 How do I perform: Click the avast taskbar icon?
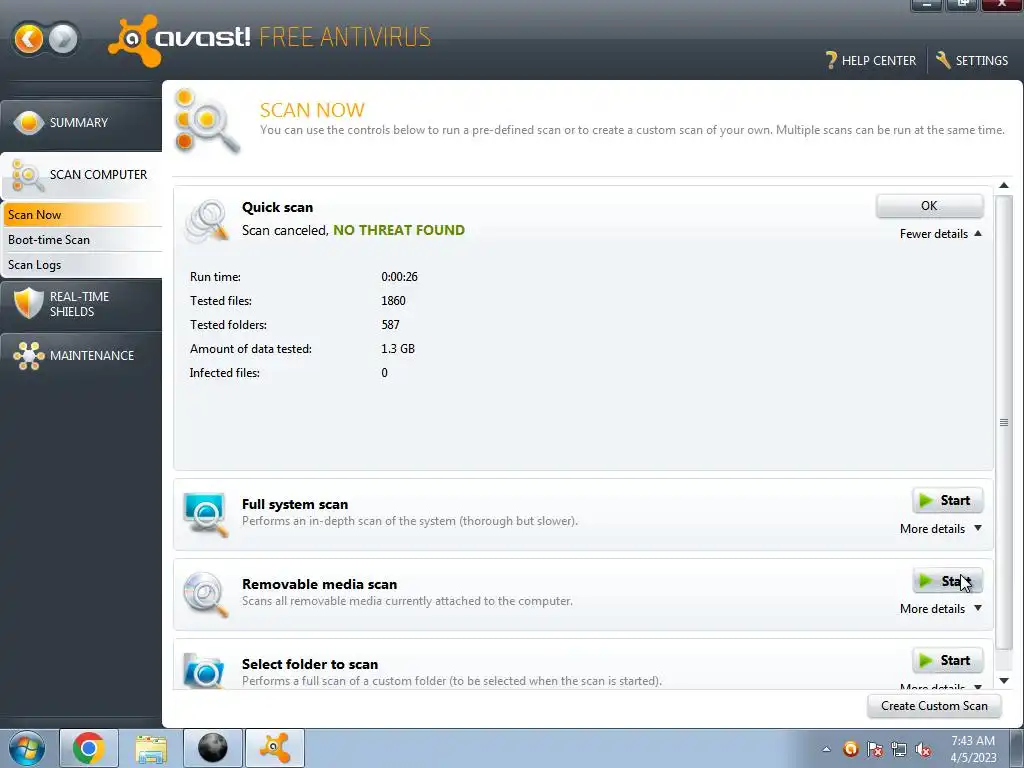pos(275,748)
